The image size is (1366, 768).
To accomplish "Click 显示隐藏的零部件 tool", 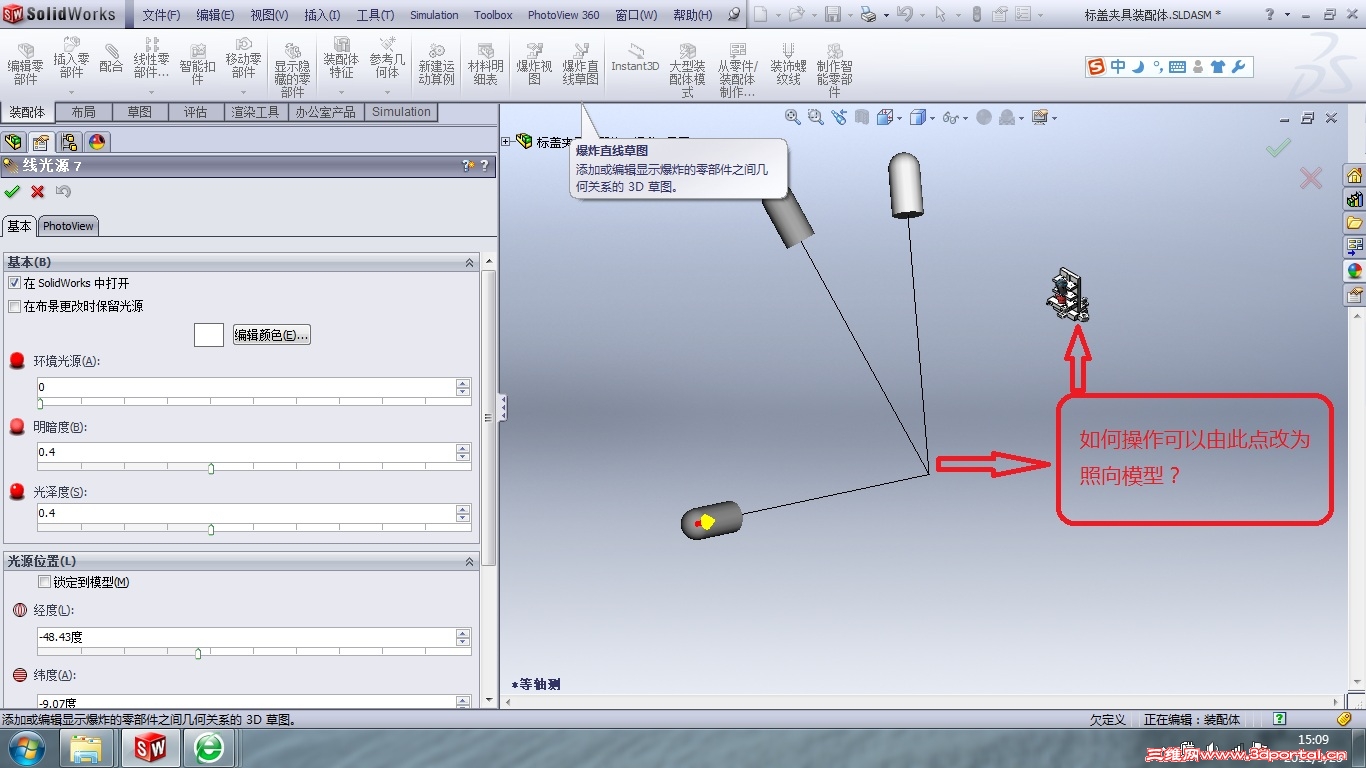I will (292, 70).
